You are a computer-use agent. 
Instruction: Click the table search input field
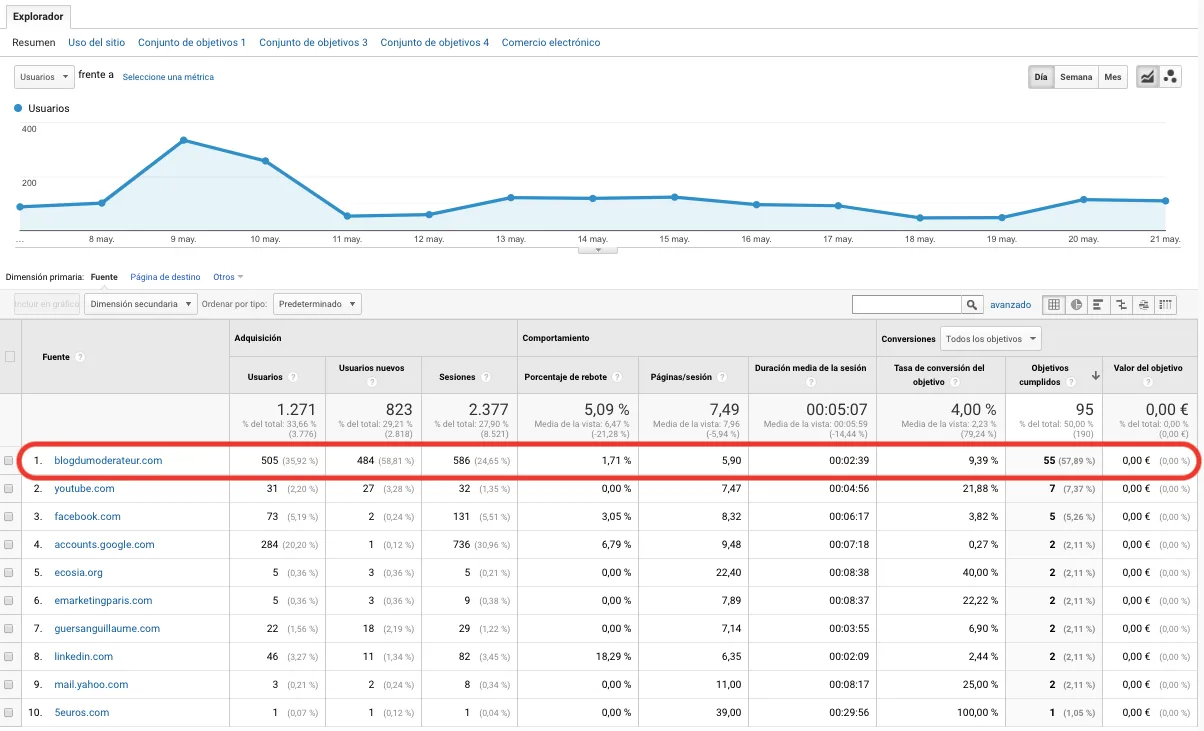906,305
